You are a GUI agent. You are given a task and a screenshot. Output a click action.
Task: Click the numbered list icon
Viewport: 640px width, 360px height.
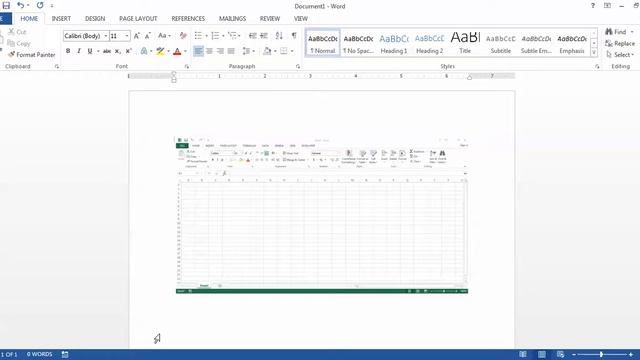pos(215,36)
